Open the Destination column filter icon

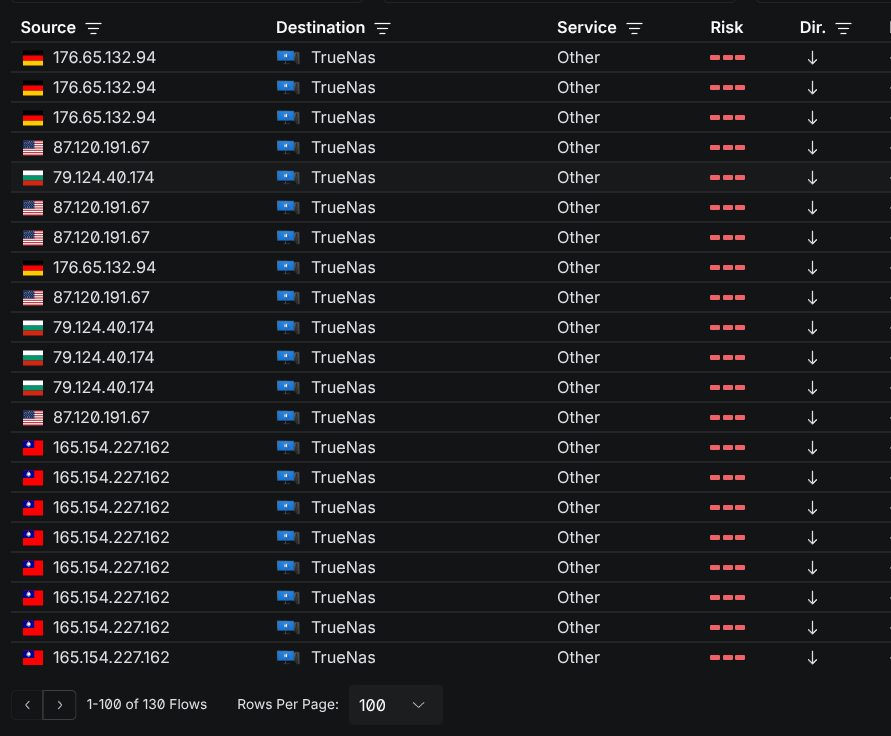tap(382, 28)
